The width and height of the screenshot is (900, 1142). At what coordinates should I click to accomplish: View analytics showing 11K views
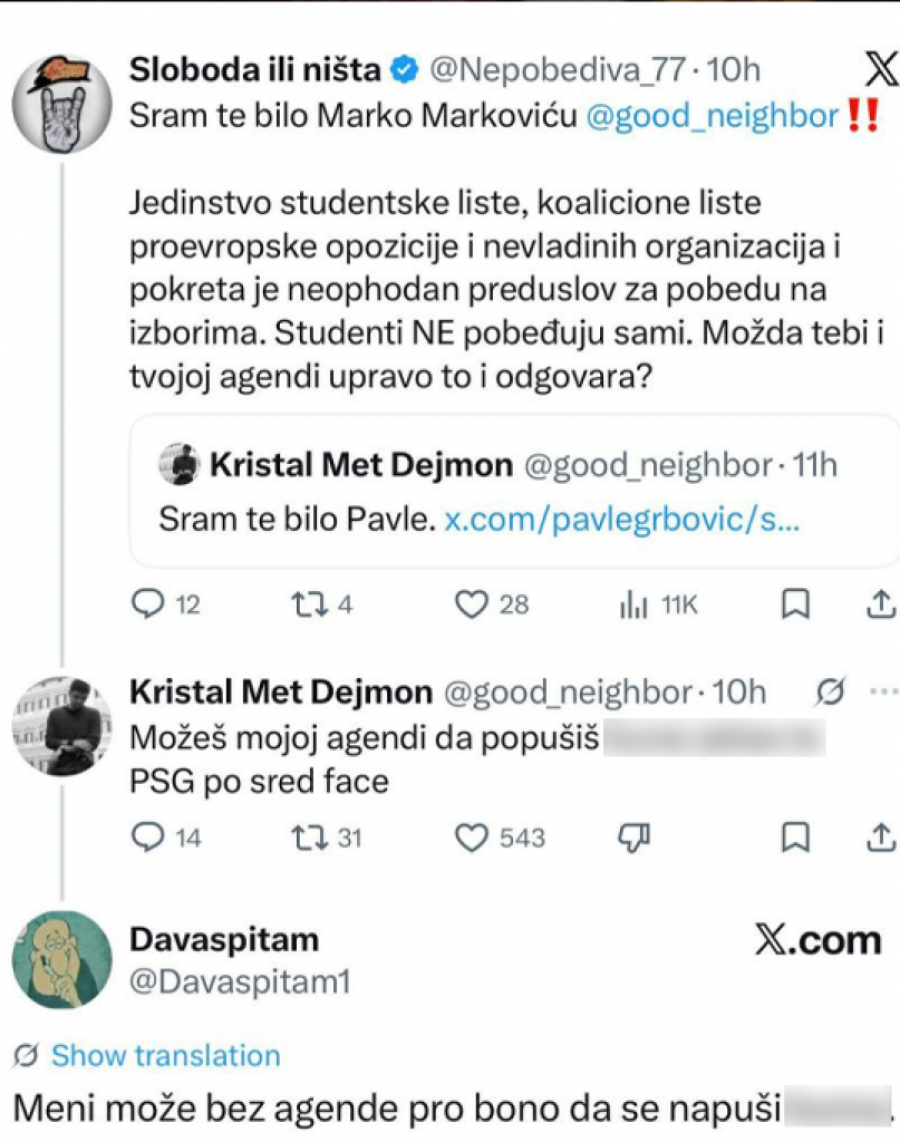coord(635,604)
